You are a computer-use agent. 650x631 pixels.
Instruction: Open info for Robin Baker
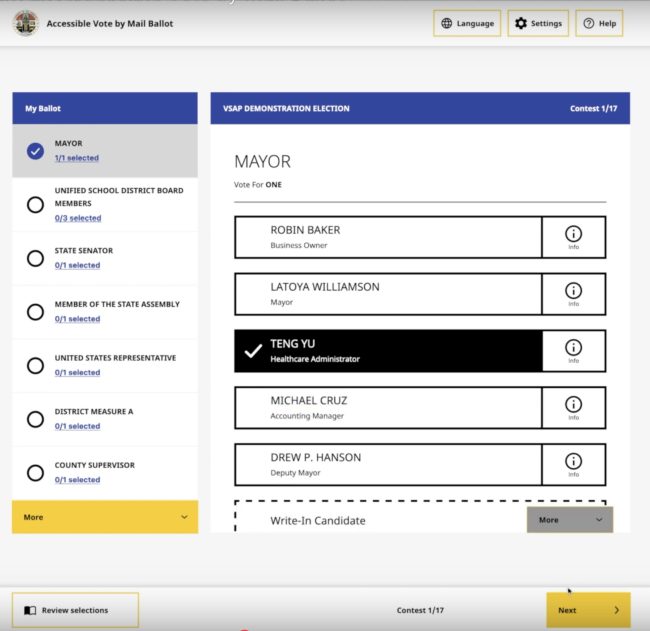tap(573, 237)
